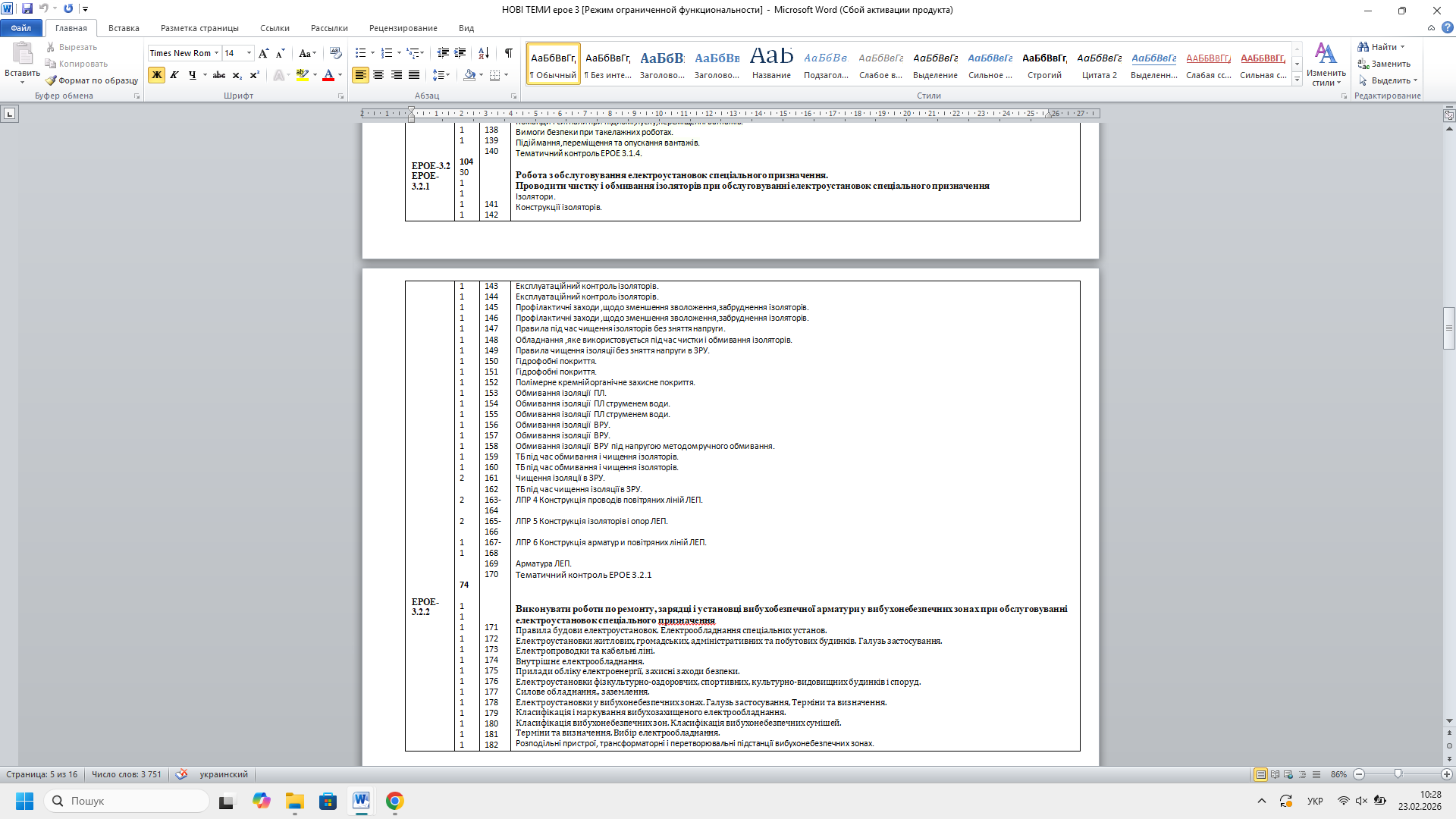Click the red font color button
The width and height of the screenshot is (1456, 819).
pos(328,75)
